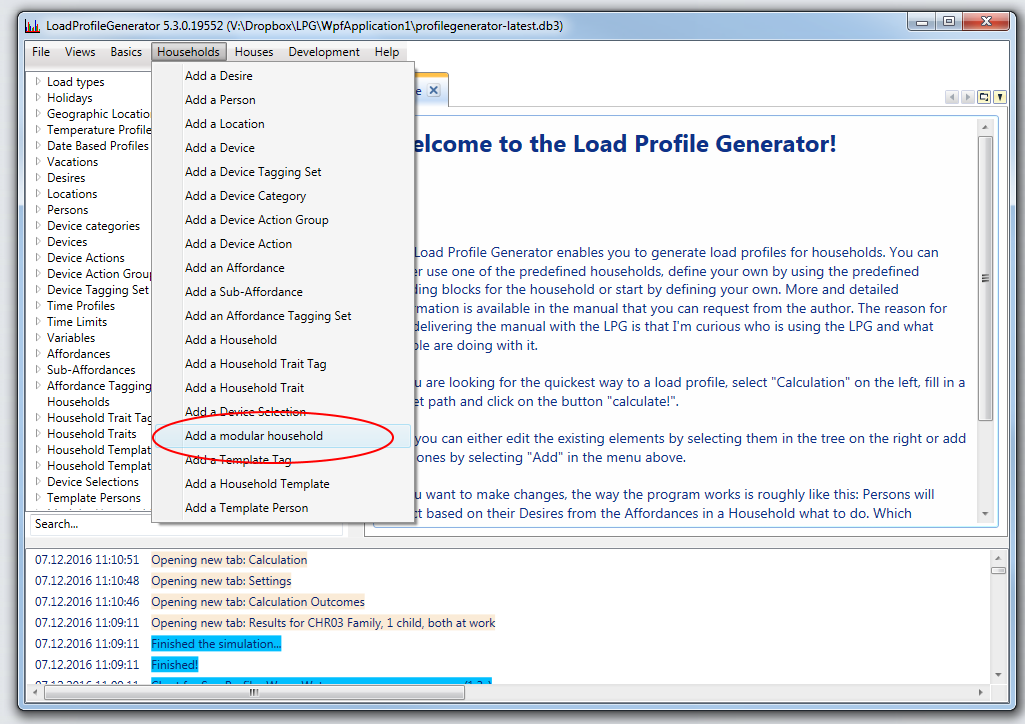
Task: Open the Views menu
Action: click(x=80, y=52)
